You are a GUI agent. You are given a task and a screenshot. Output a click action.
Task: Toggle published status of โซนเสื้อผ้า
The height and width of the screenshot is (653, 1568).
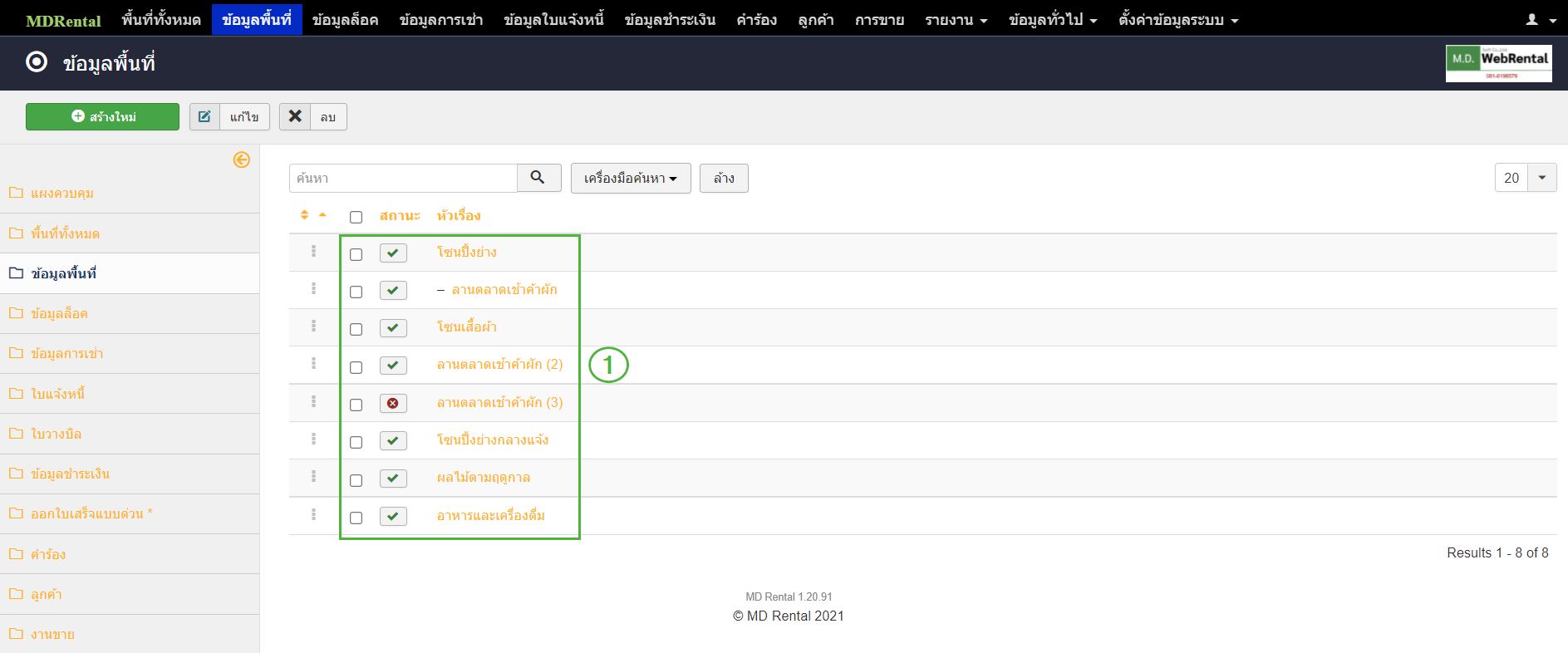(x=393, y=327)
